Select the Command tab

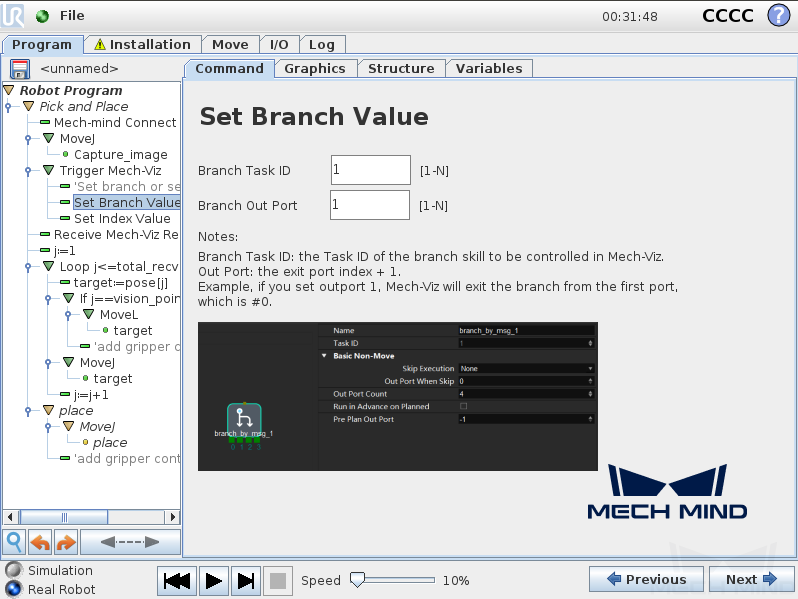pos(229,69)
